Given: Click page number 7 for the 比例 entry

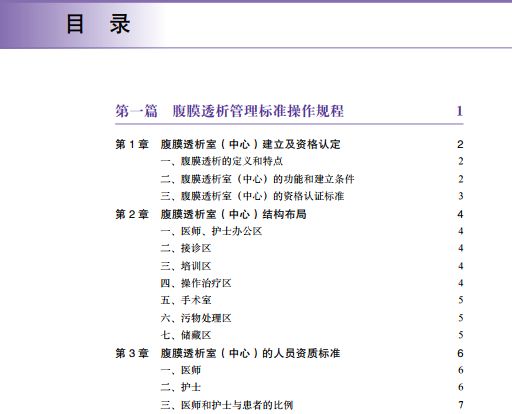Looking at the screenshot, I should (461, 405).
